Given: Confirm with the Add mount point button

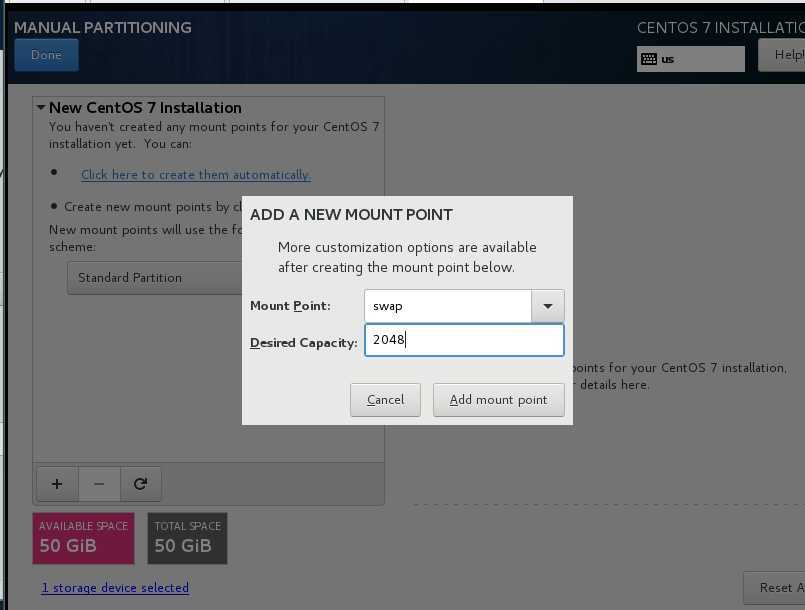Looking at the screenshot, I should click(x=499, y=400).
